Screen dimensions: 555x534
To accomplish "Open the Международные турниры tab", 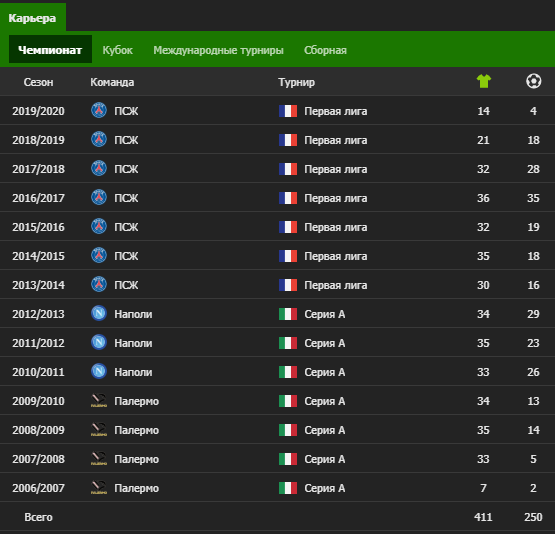I will pyautogui.click(x=218, y=50).
